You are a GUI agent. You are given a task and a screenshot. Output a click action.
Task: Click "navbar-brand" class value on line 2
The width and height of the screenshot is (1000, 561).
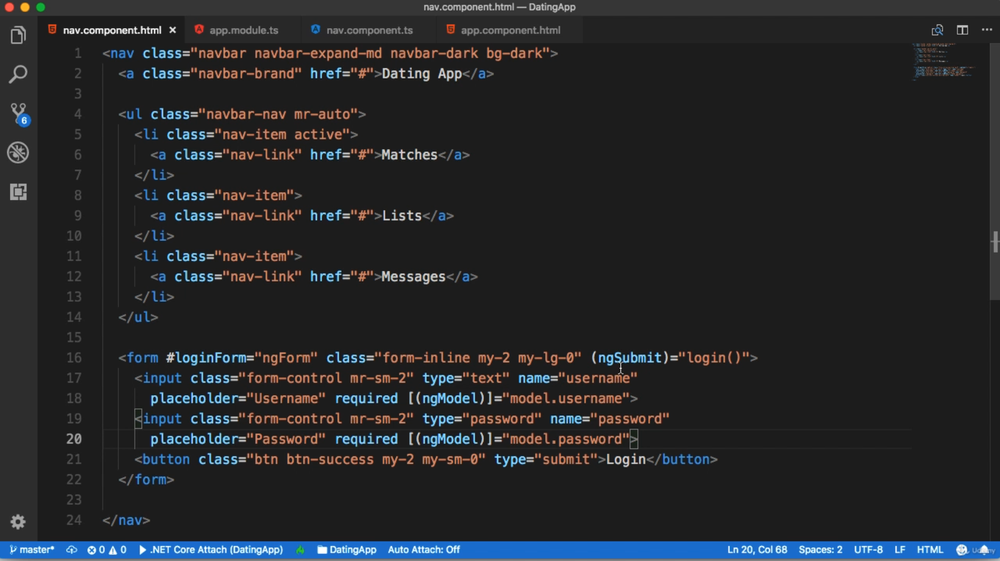coord(246,73)
